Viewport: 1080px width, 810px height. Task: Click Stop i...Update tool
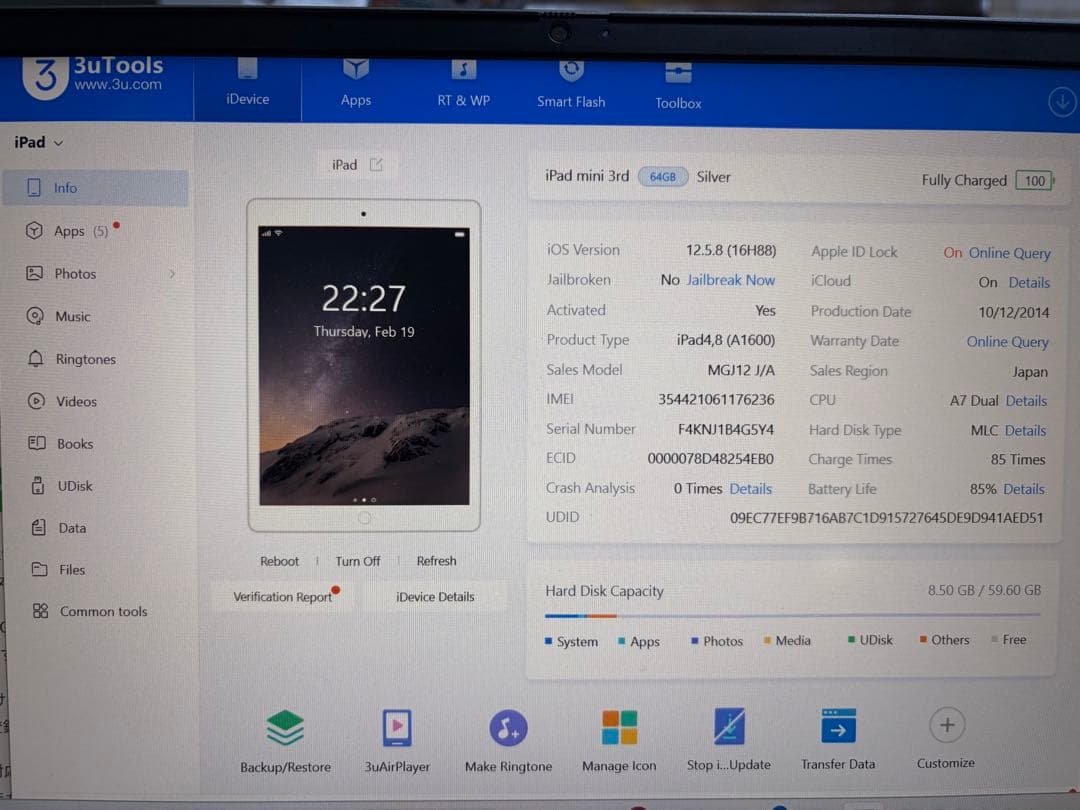(x=729, y=739)
